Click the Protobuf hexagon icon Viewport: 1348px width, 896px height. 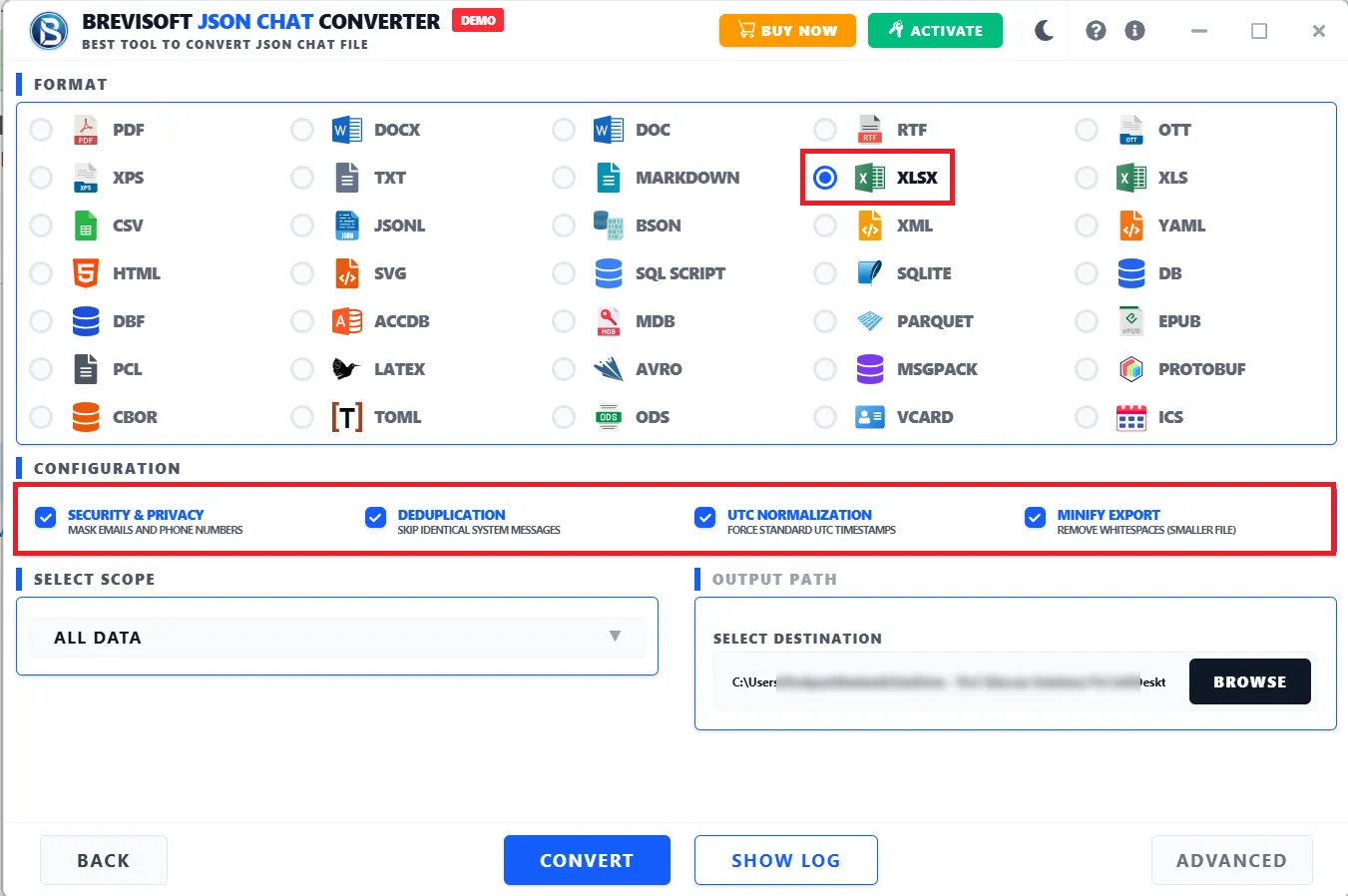1131,369
